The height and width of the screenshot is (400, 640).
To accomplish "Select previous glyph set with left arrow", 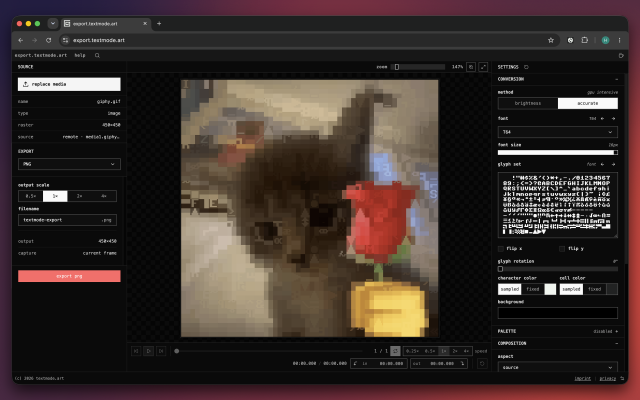I will [602, 164].
